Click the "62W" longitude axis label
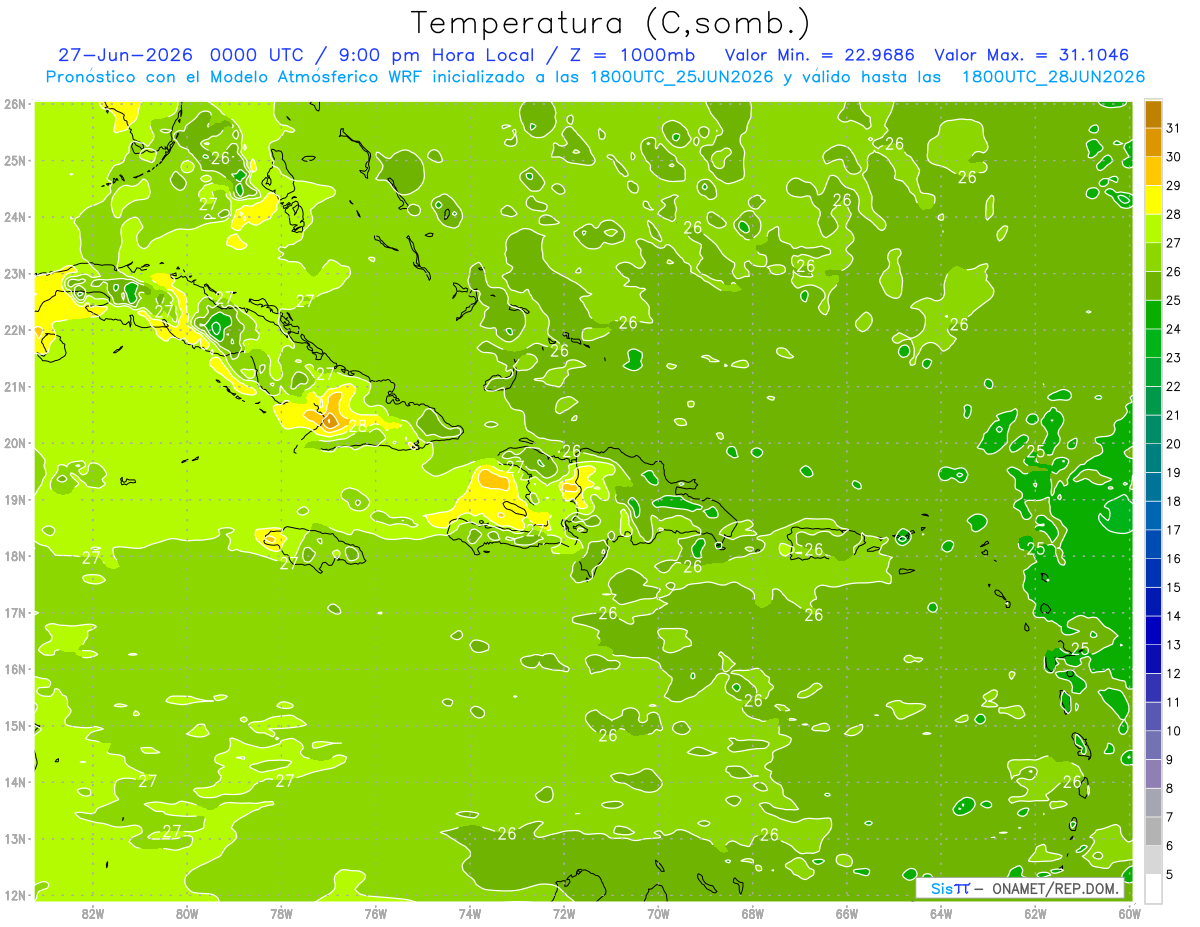Screen dimensions: 1200x927 click(x=1035, y=912)
